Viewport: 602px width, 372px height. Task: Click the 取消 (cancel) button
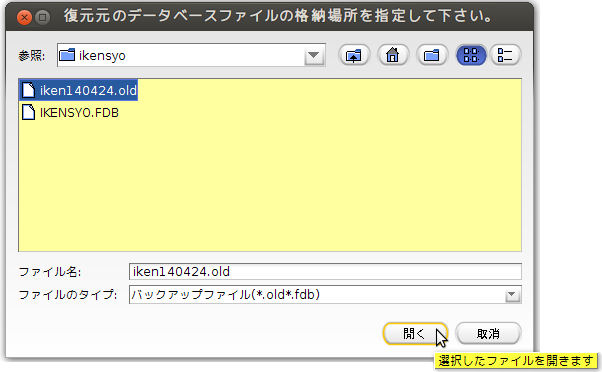488,334
